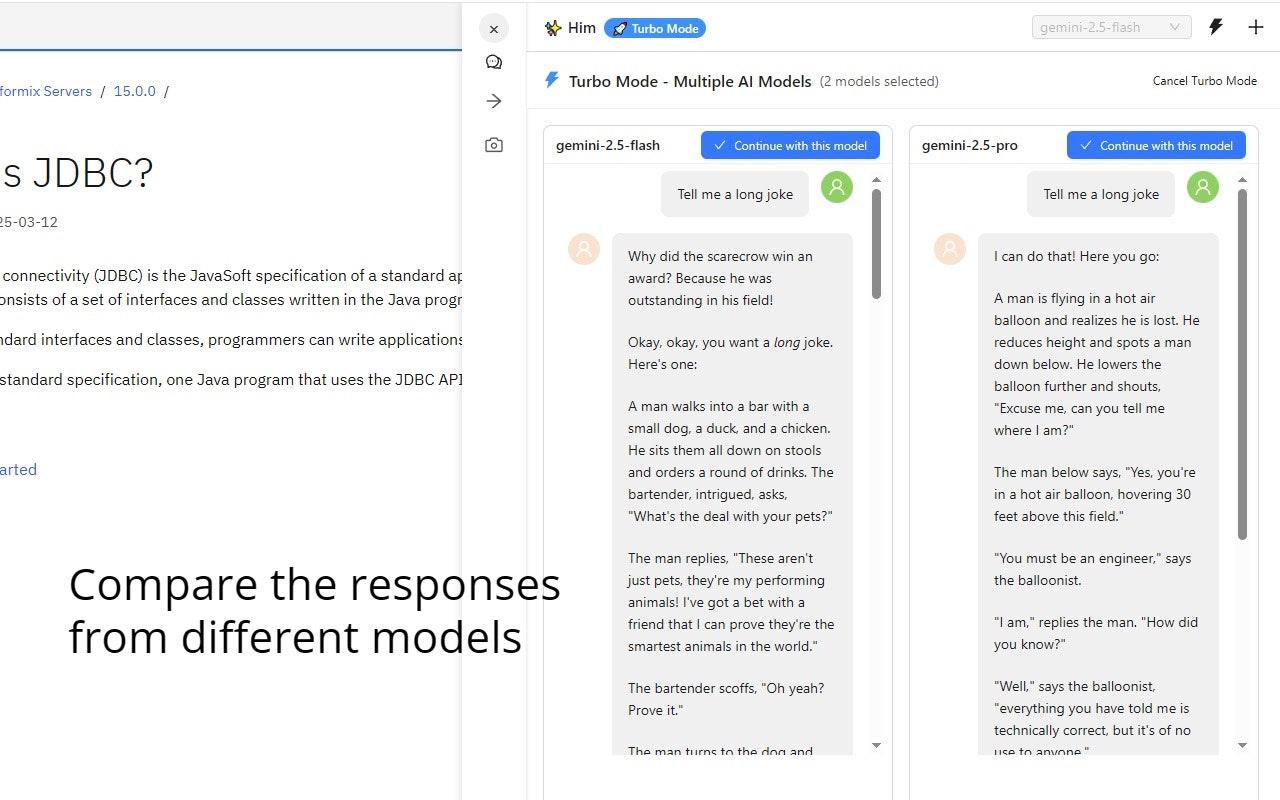Image resolution: width=1280 pixels, height=800 pixels.
Task: Close the sidebar panel with X icon
Action: click(x=493, y=29)
